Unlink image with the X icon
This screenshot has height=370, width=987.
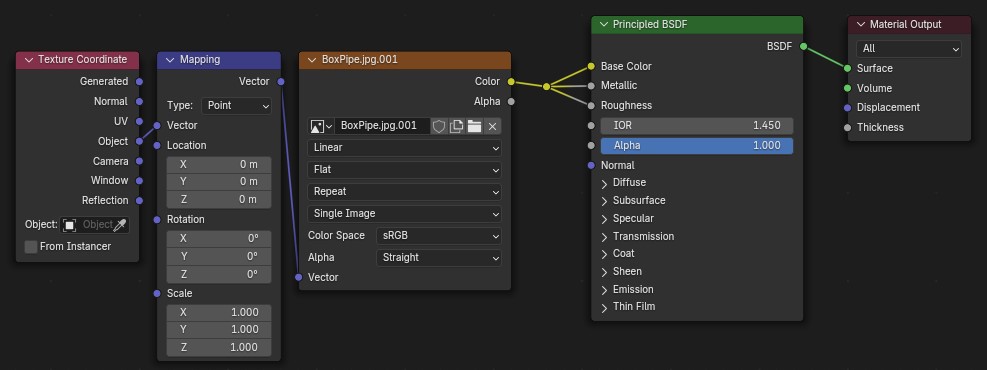(x=492, y=126)
